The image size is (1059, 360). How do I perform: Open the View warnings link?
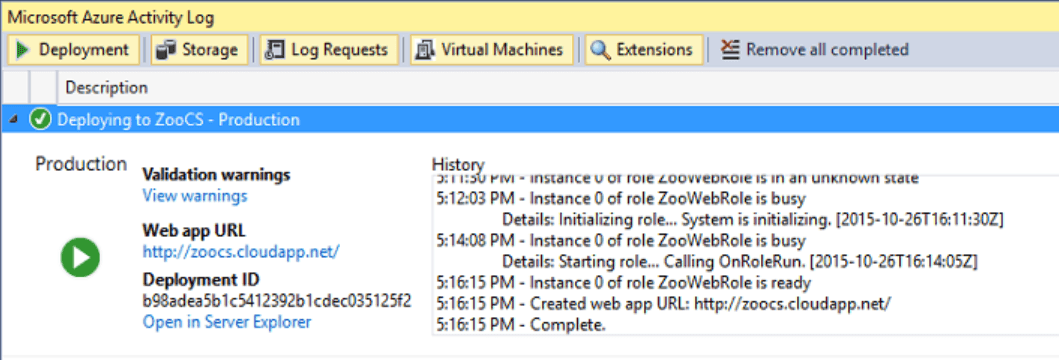tap(195, 196)
